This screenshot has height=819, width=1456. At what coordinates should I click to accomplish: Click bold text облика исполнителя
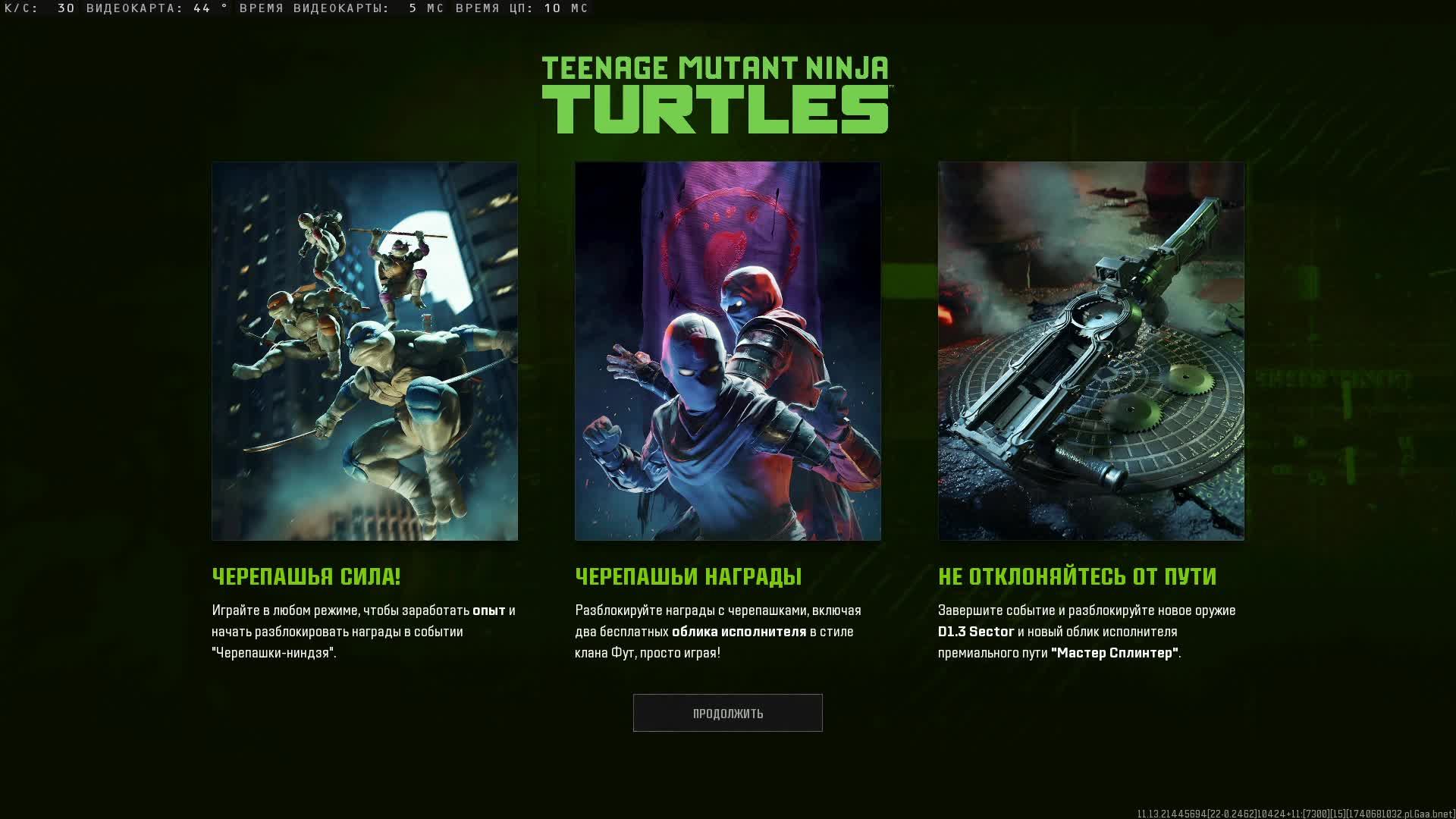click(739, 632)
